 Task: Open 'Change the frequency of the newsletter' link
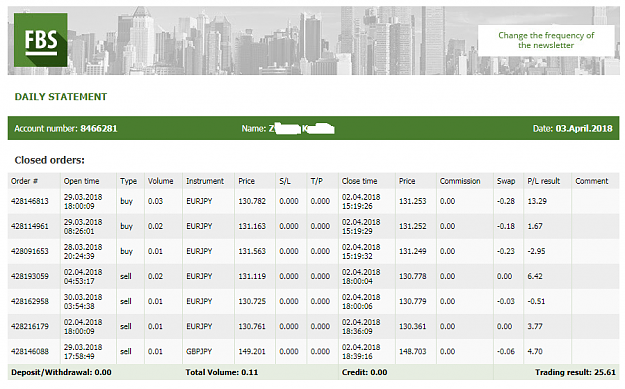pos(546,40)
